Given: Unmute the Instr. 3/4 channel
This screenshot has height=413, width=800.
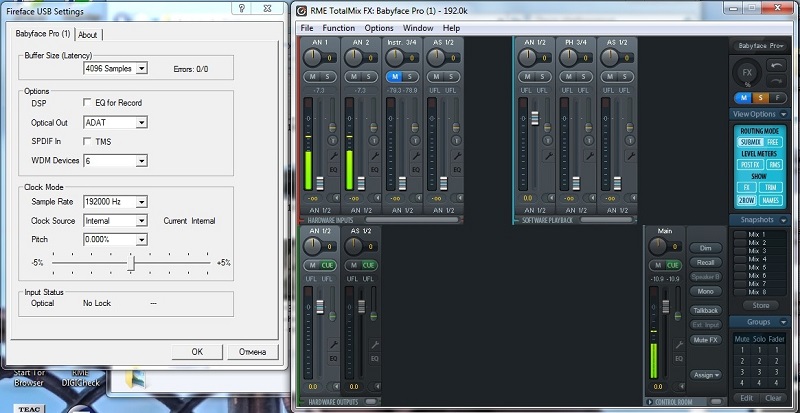Looking at the screenshot, I should [393, 76].
